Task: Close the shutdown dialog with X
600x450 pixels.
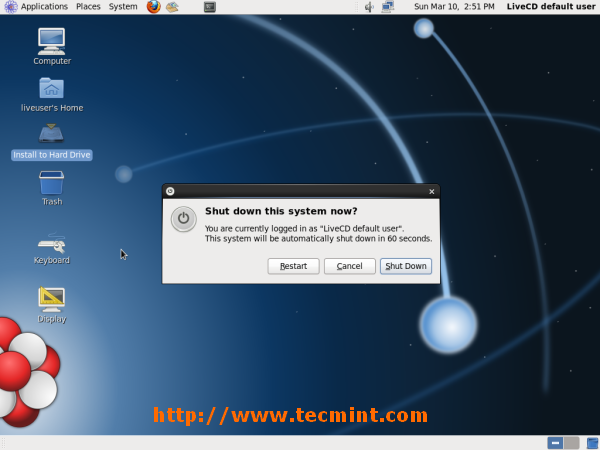Action: pyautogui.click(x=432, y=191)
